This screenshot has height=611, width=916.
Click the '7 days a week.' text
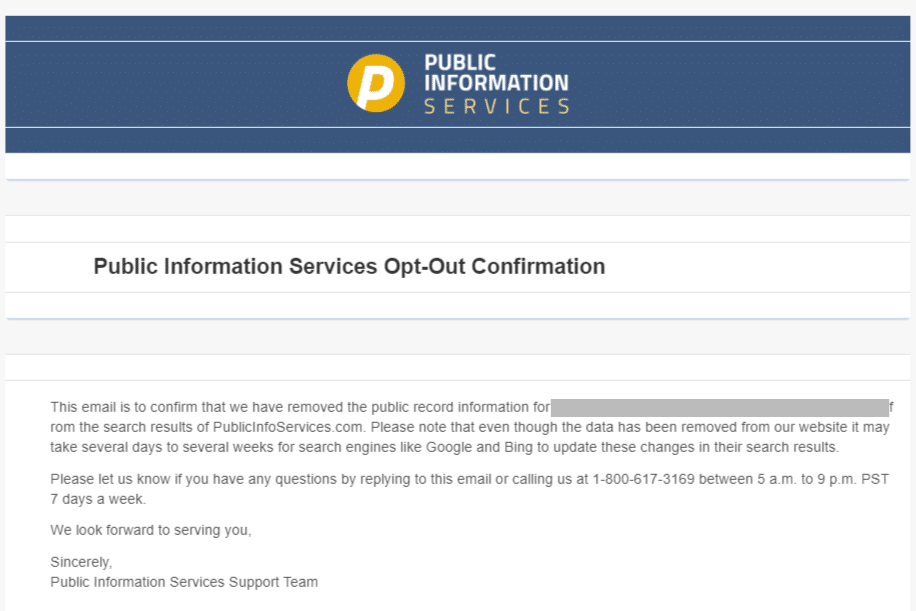tap(98, 499)
